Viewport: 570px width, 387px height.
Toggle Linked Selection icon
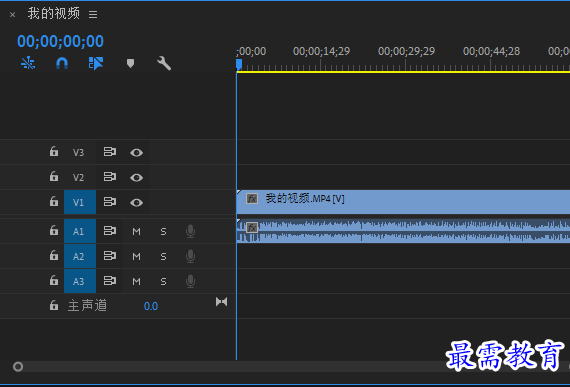click(x=96, y=63)
